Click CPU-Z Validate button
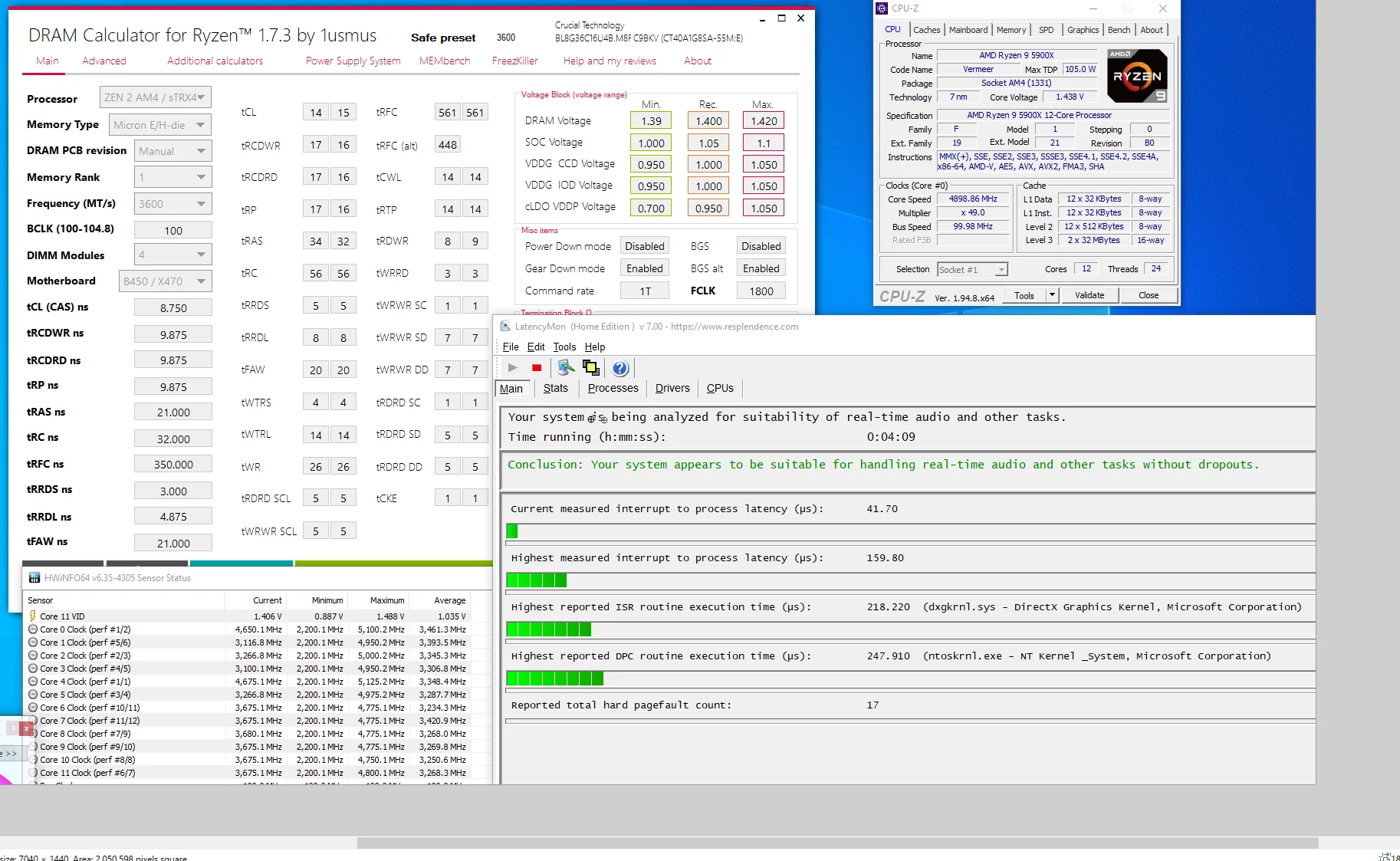This screenshot has width=1400, height=861. point(1089,295)
